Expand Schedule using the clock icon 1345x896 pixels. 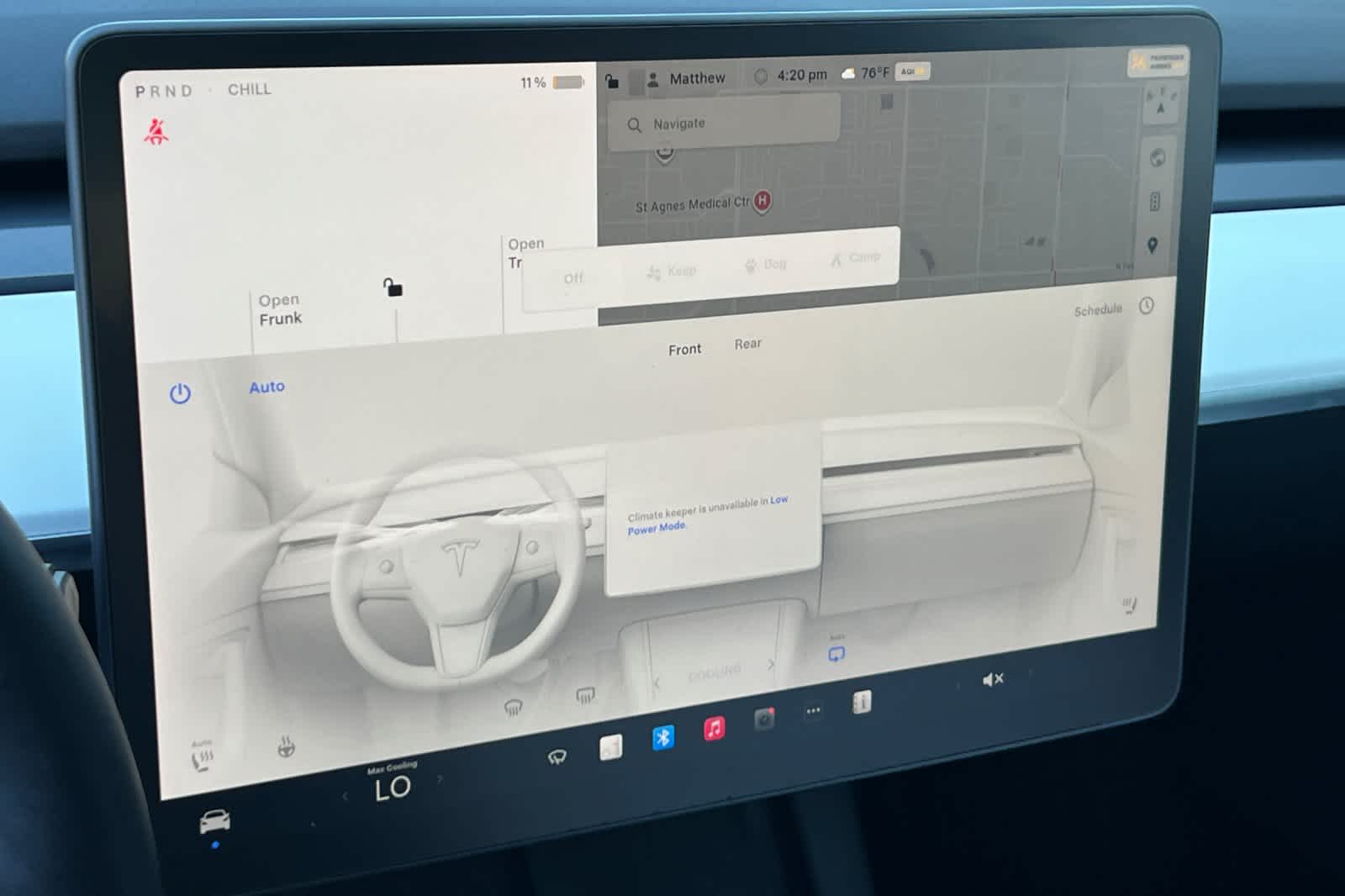point(1145,308)
